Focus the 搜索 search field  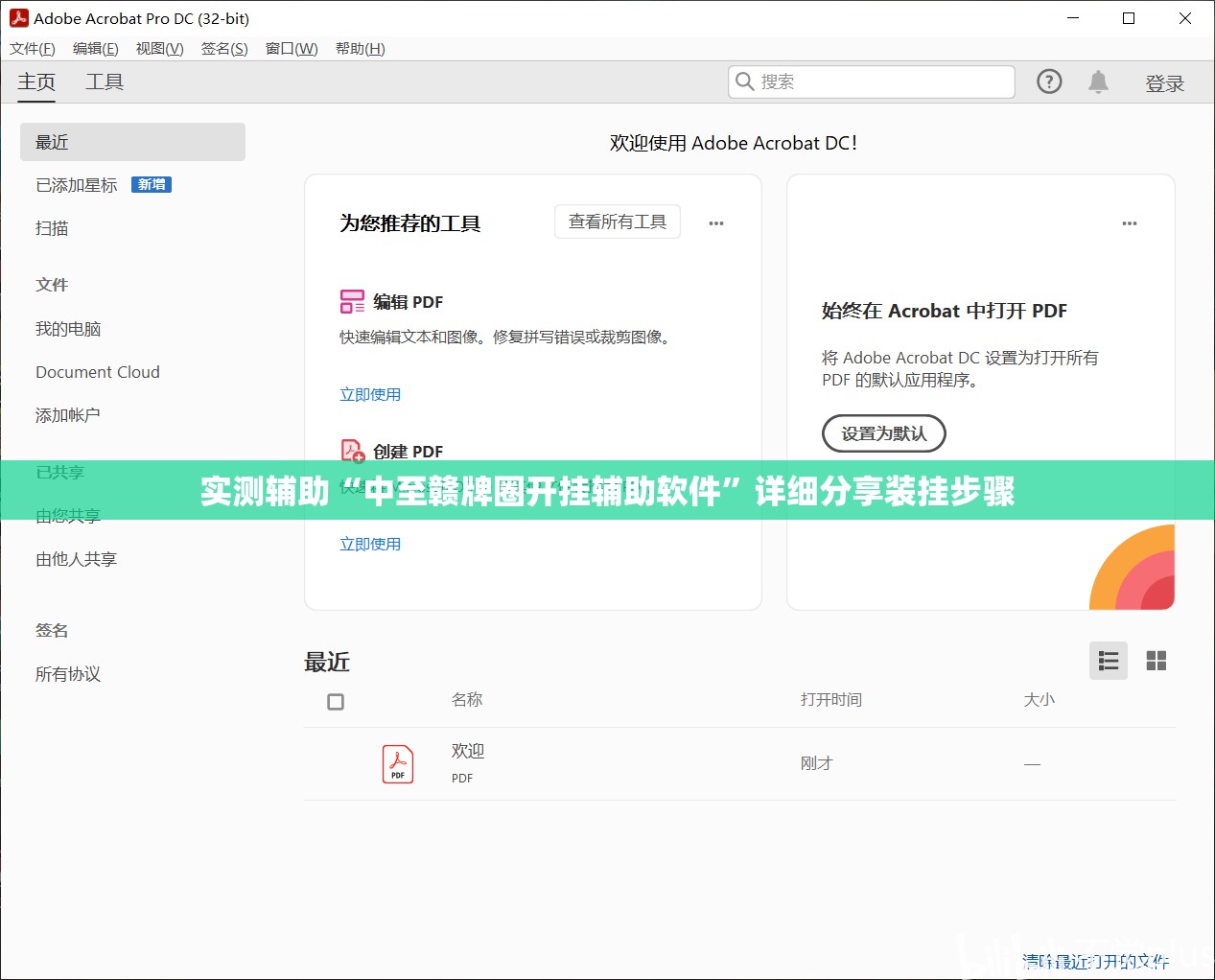point(872,82)
